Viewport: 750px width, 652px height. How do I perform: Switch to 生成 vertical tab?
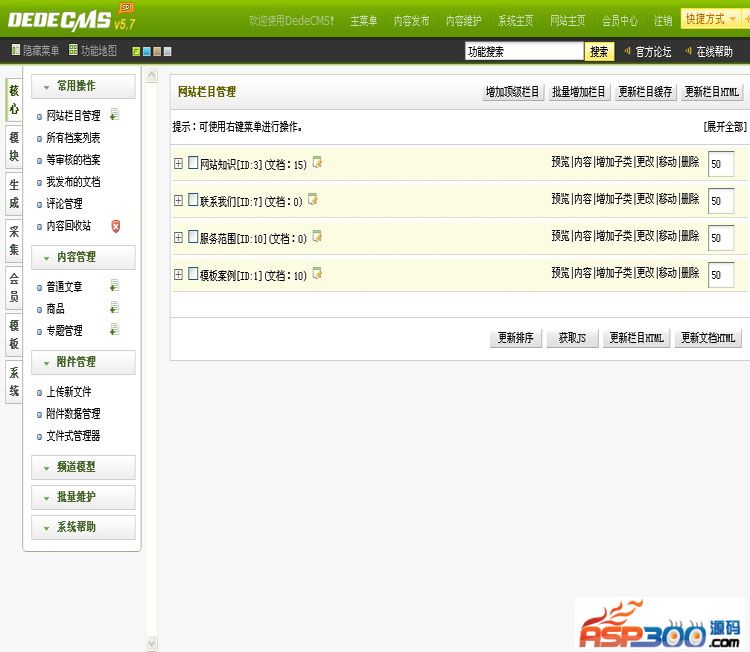[14, 193]
